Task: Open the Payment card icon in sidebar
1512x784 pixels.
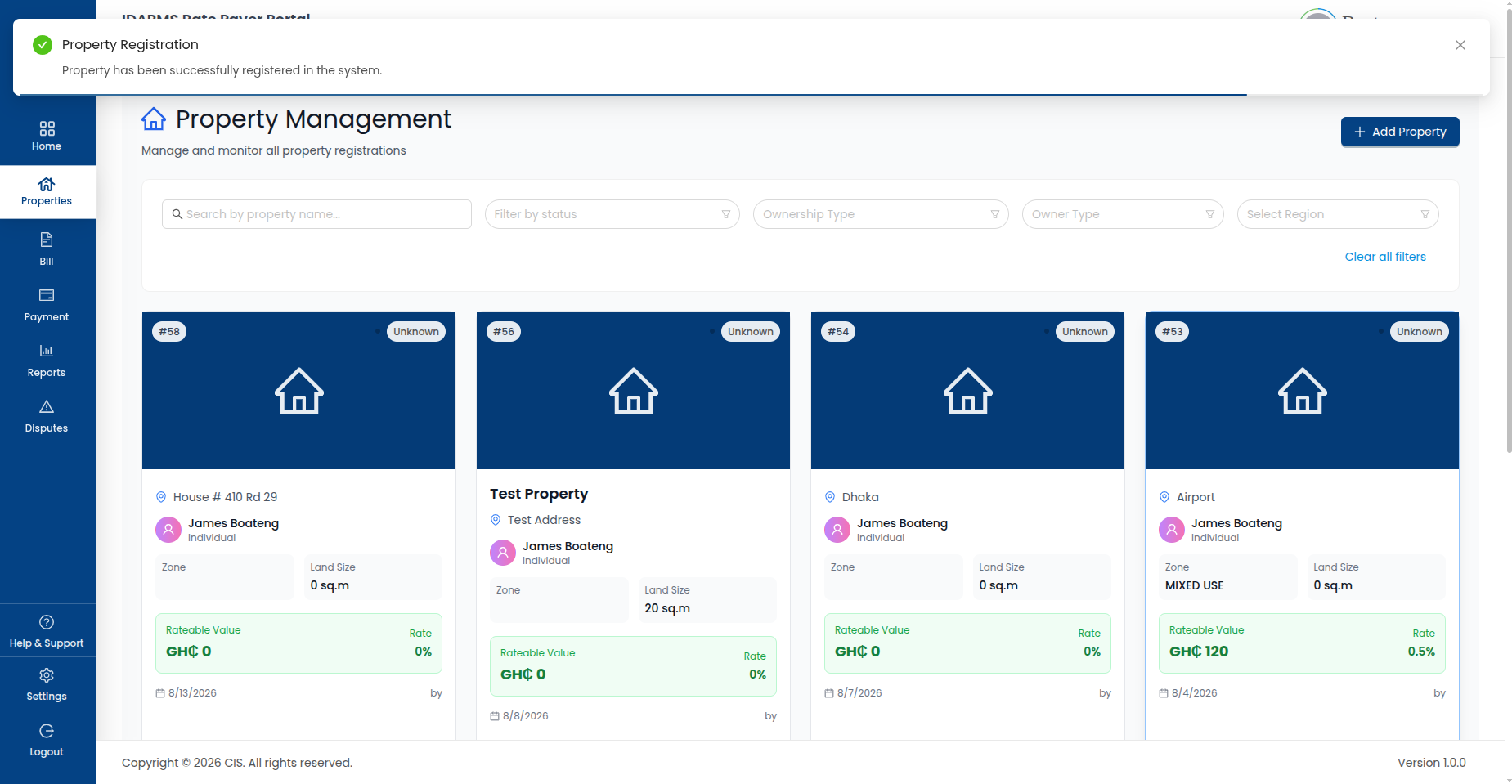Action: [47, 295]
